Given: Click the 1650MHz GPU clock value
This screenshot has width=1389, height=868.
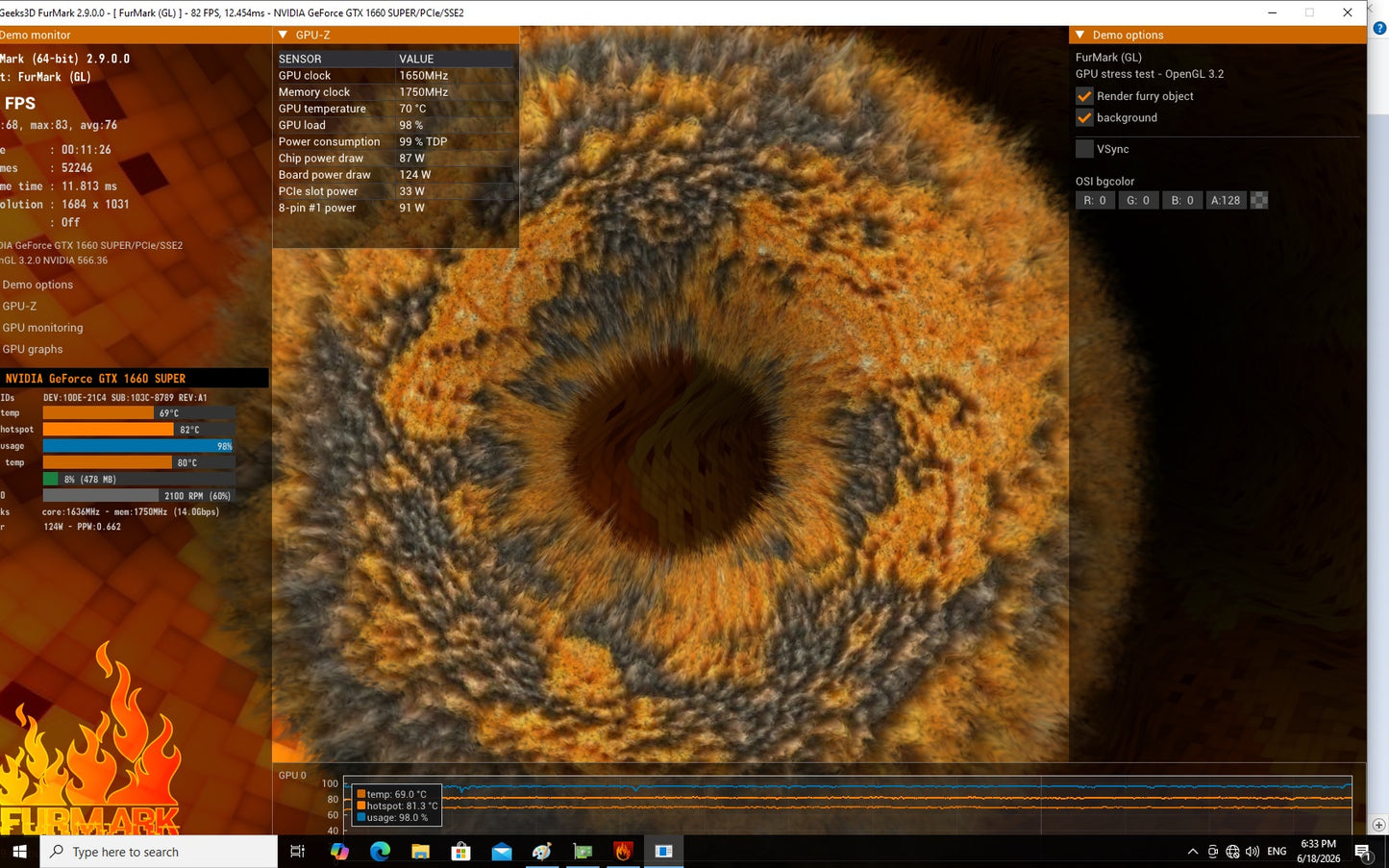Looking at the screenshot, I should pyautogui.click(x=424, y=76).
